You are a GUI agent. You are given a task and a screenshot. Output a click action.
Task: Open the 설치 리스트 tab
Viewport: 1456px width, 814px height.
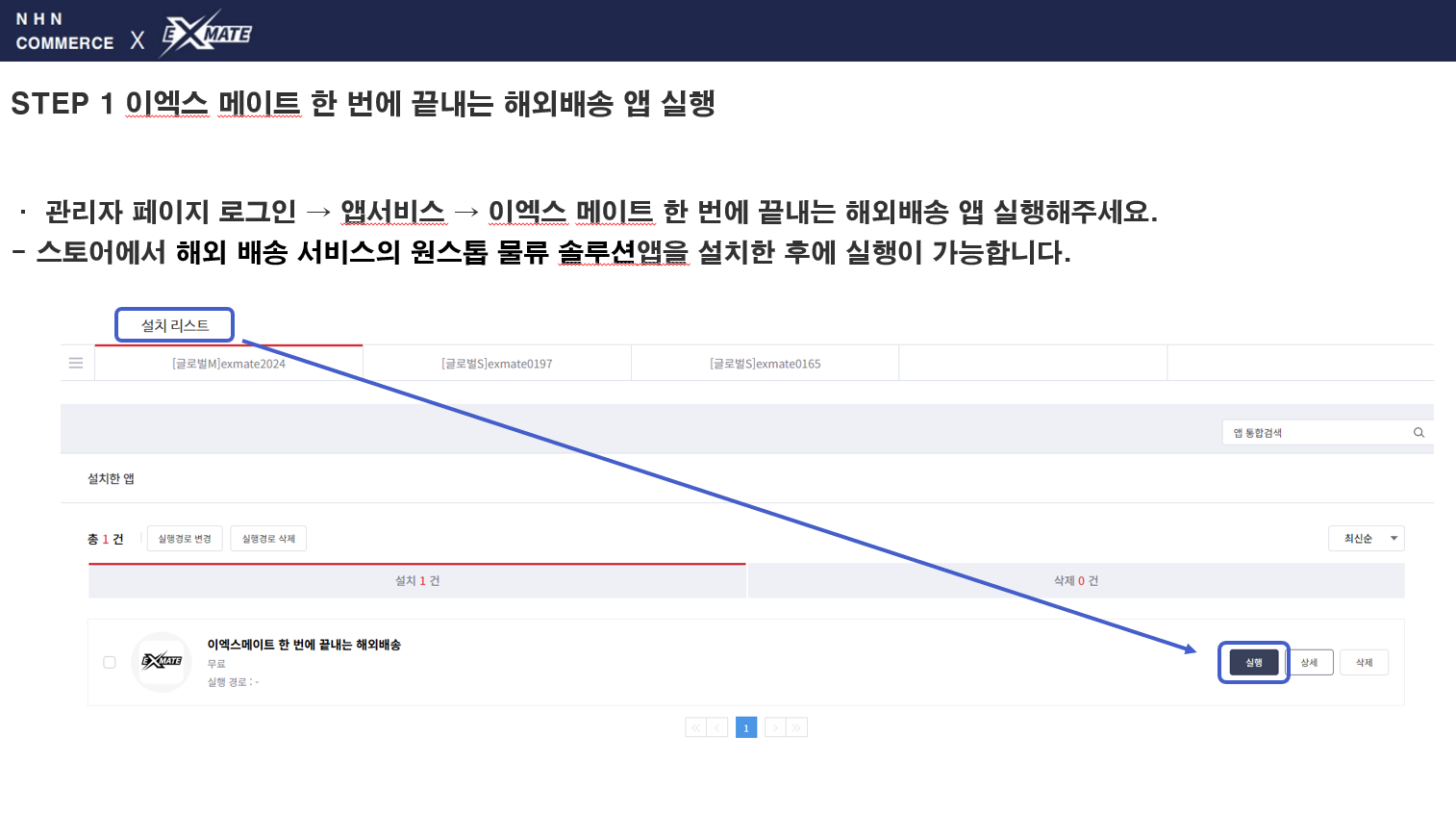pos(175,325)
